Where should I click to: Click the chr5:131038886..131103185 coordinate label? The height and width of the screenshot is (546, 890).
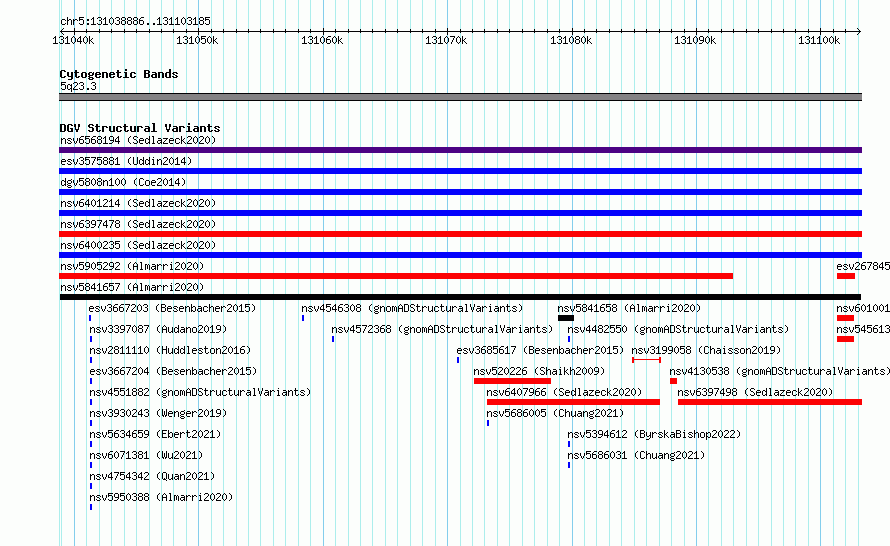(x=135, y=21)
